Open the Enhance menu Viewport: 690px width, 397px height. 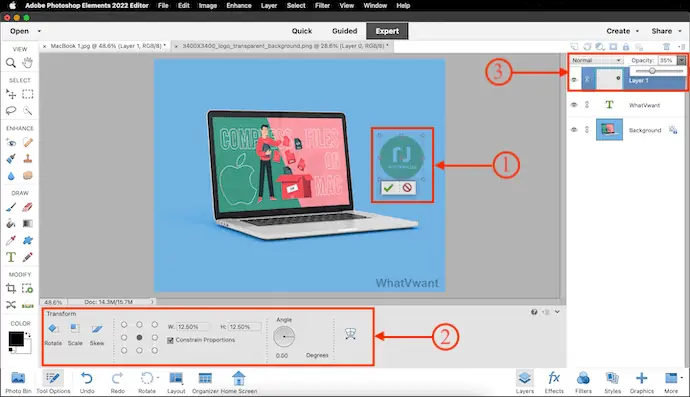tap(239, 6)
